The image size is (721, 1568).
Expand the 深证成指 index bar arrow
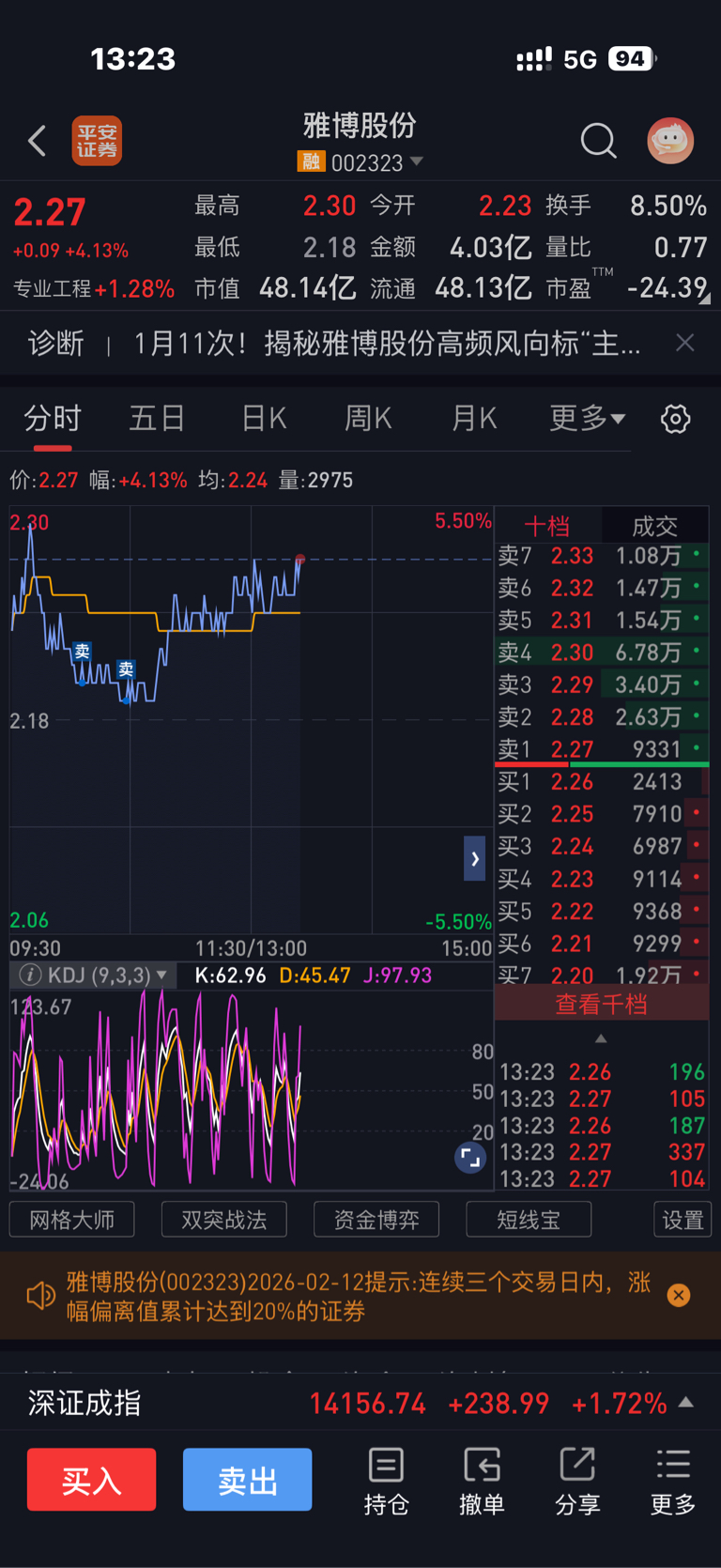(x=686, y=1402)
